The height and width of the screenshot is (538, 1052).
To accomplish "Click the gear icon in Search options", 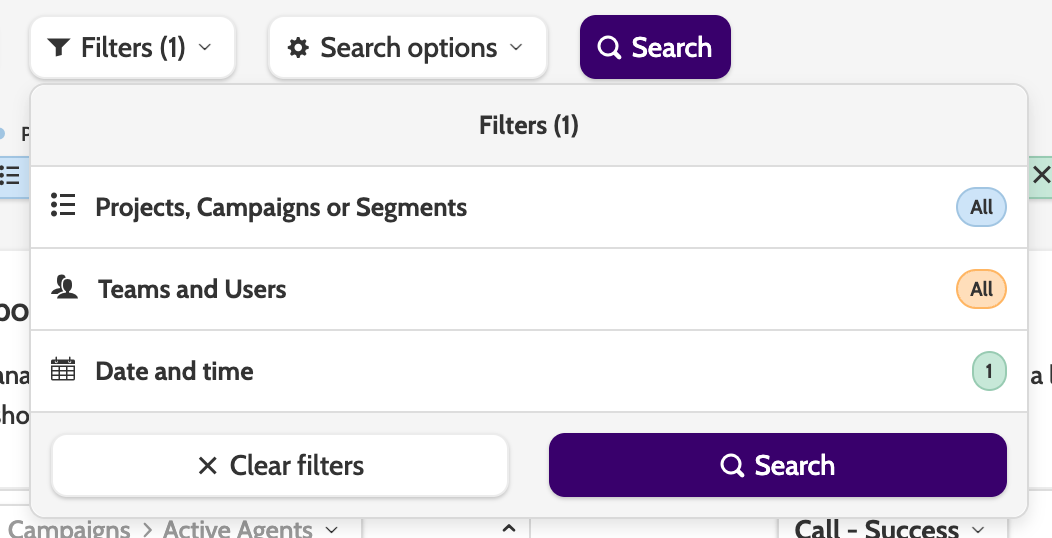I will (x=298, y=48).
